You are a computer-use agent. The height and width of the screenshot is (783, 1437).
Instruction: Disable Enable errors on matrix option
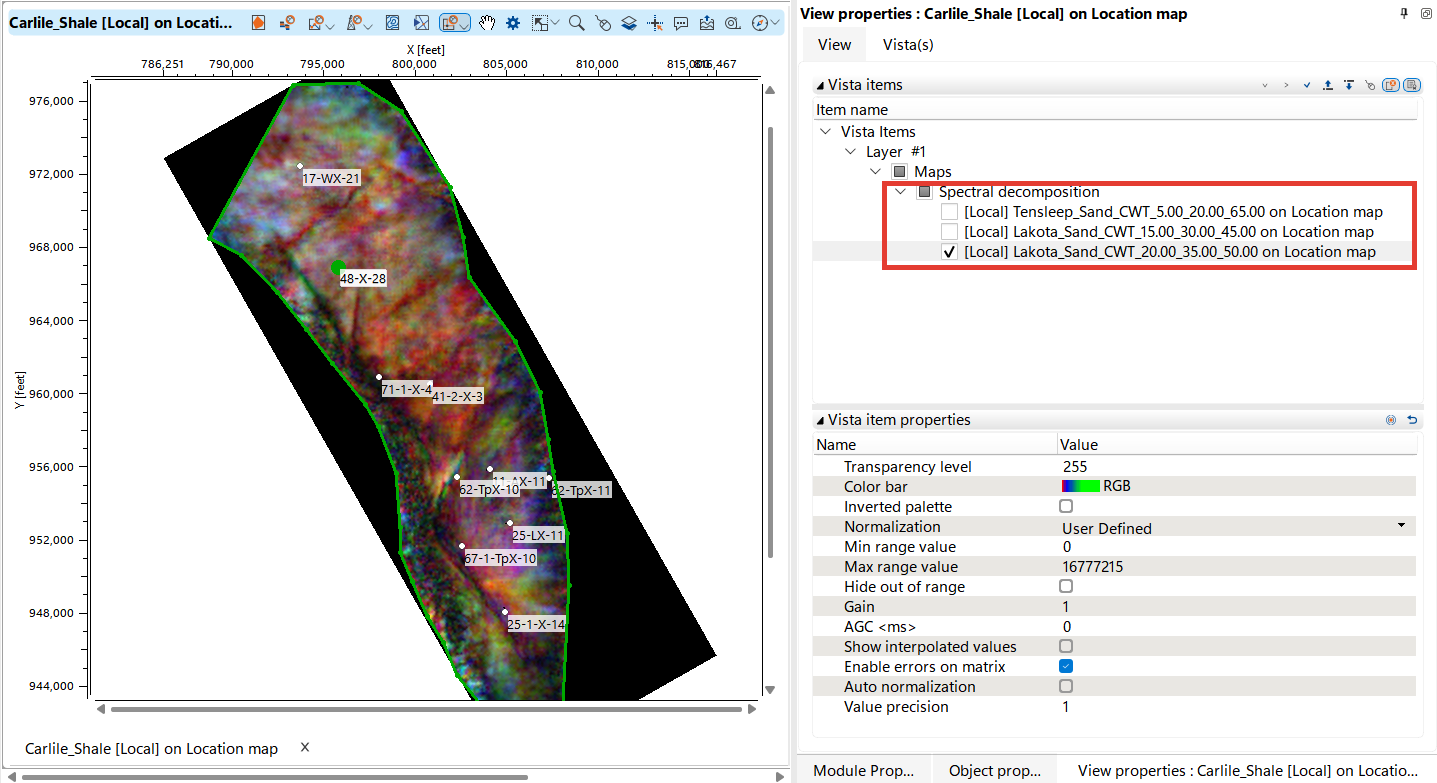1066,666
